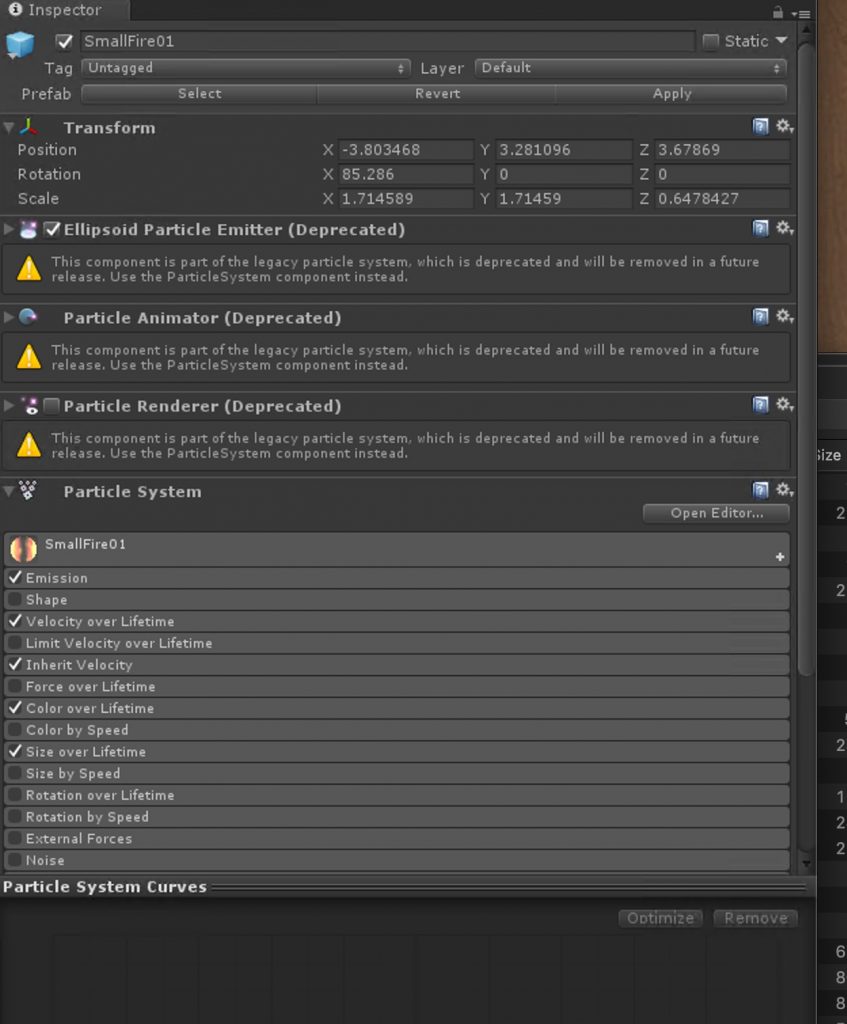Open Ellipsoid Particle Emitter gear menu

[x=785, y=229]
